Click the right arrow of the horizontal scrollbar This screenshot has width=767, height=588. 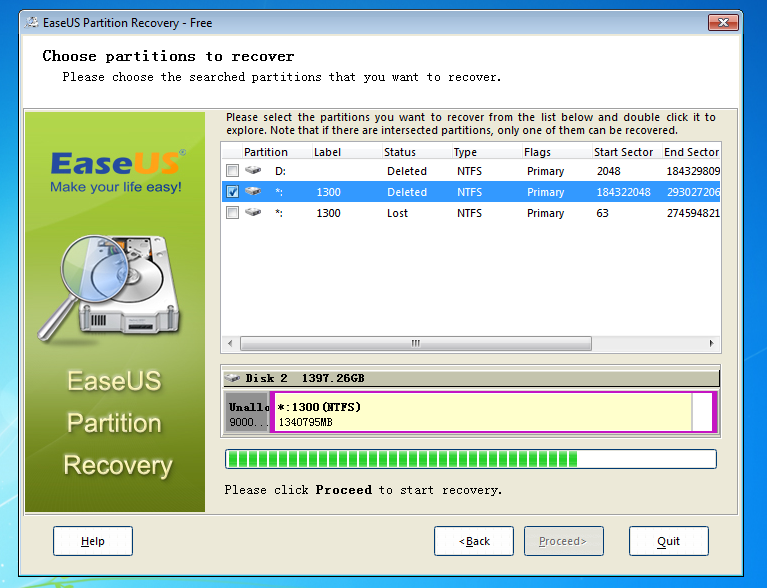point(712,343)
